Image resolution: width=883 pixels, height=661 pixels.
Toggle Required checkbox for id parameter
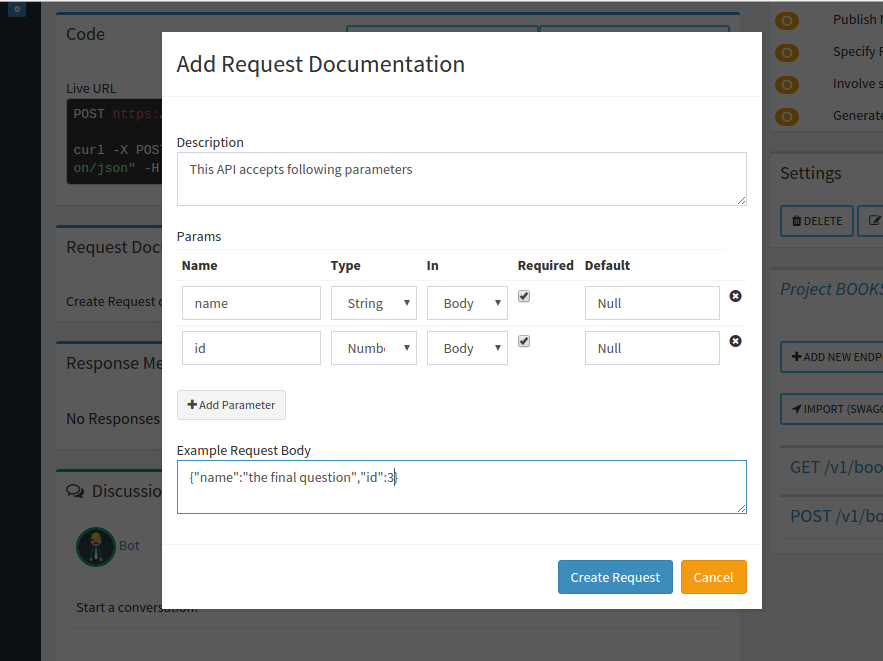524,341
